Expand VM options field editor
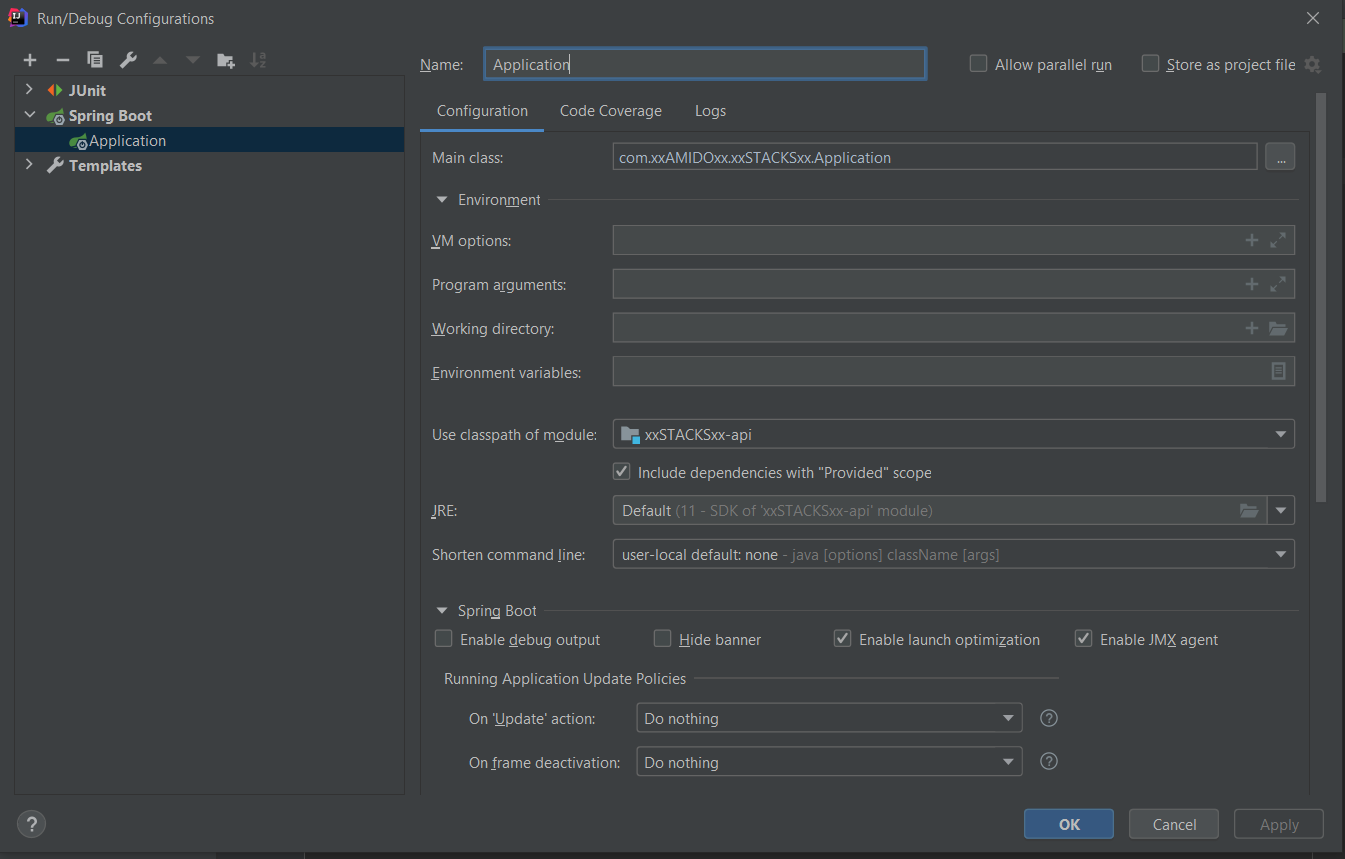The height and width of the screenshot is (859, 1345). pyautogui.click(x=1278, y=240)
